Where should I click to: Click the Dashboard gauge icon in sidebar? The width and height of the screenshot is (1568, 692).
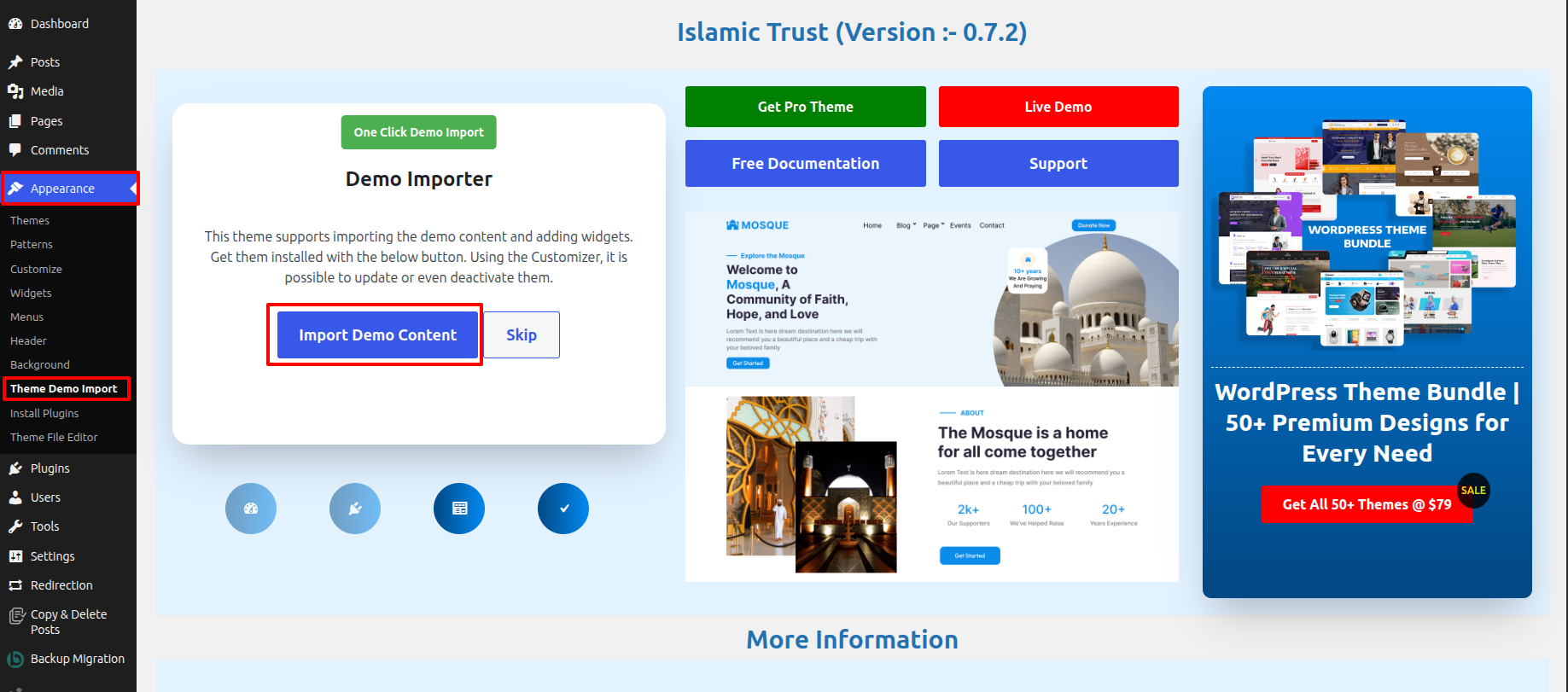(15, 24)
